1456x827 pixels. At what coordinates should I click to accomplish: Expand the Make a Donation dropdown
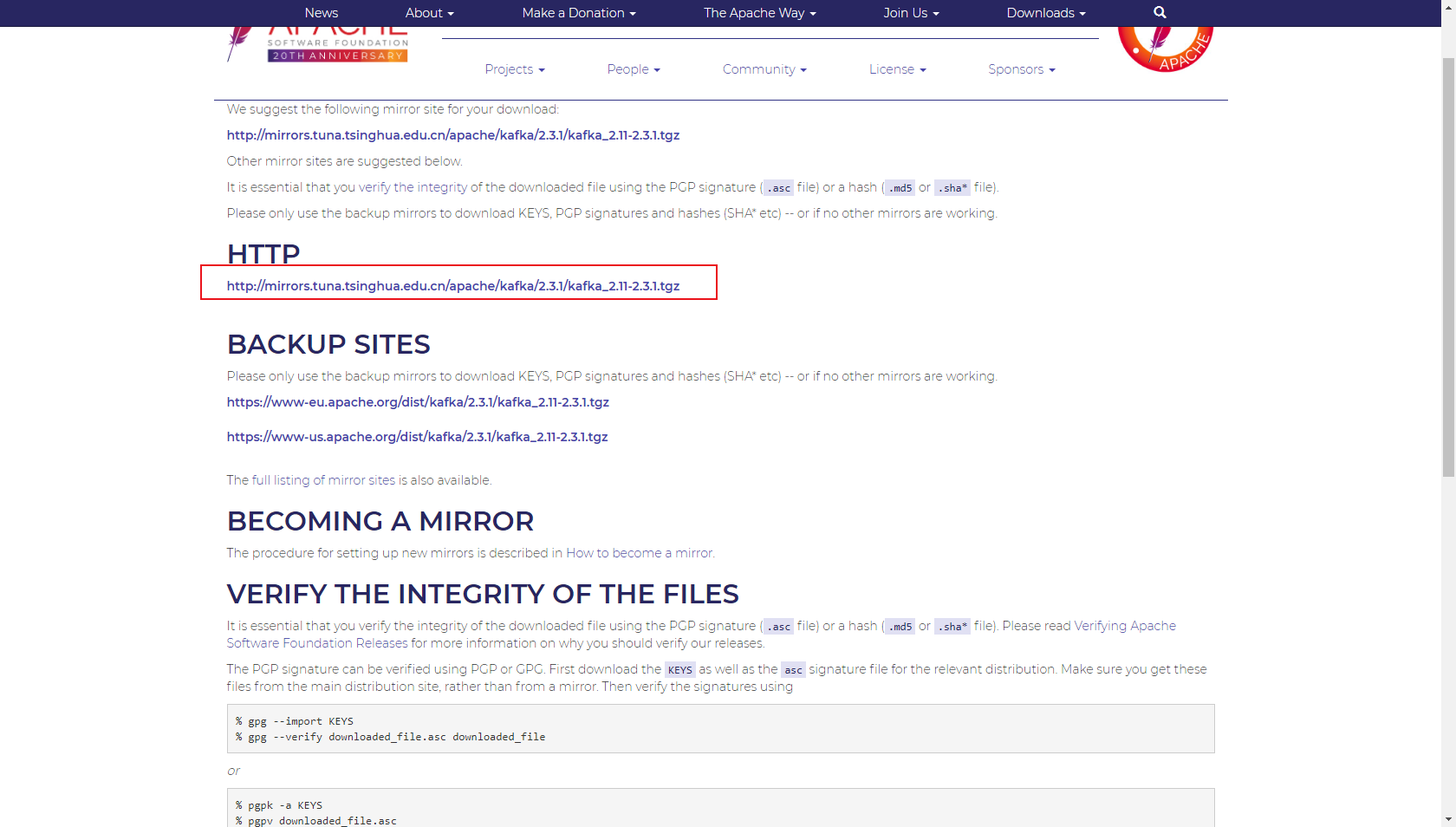pos(579,13)
